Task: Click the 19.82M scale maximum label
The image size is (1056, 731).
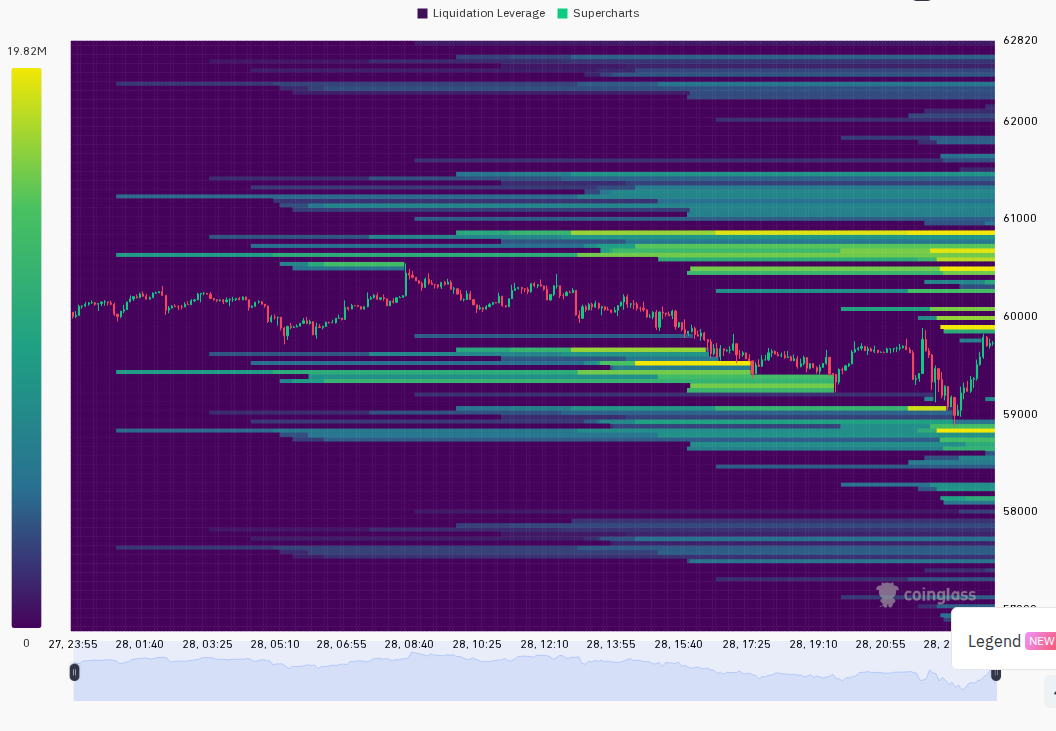Action: point(27,51)
